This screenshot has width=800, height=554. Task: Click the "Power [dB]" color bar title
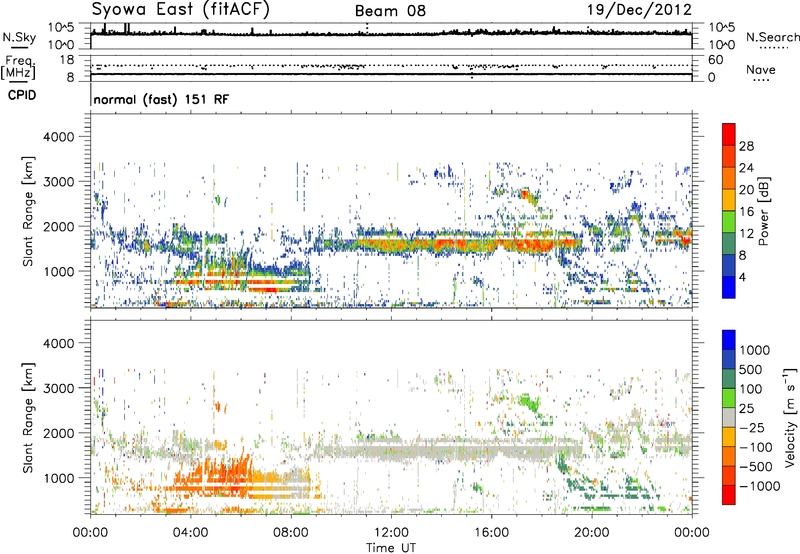tap(764, 211)
